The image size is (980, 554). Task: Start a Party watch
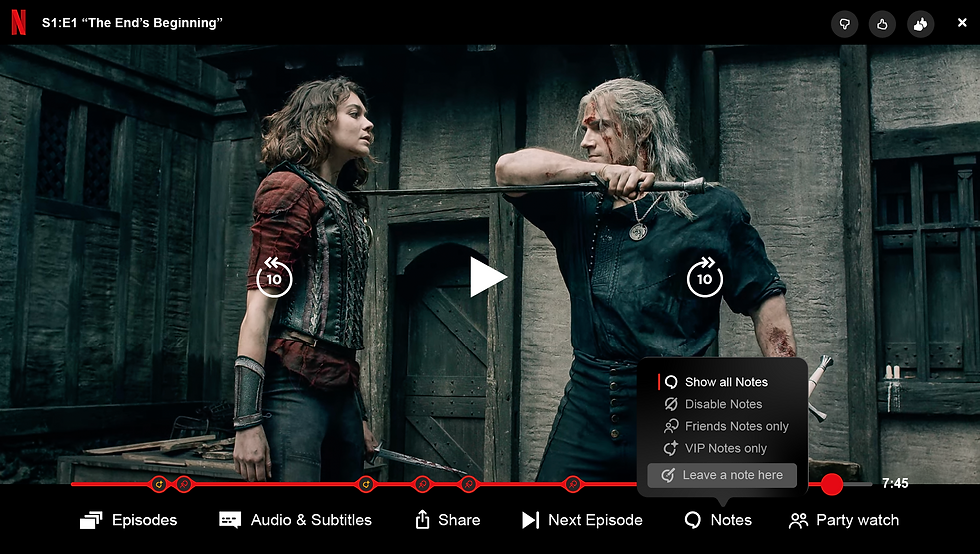(x=844, y=520)
